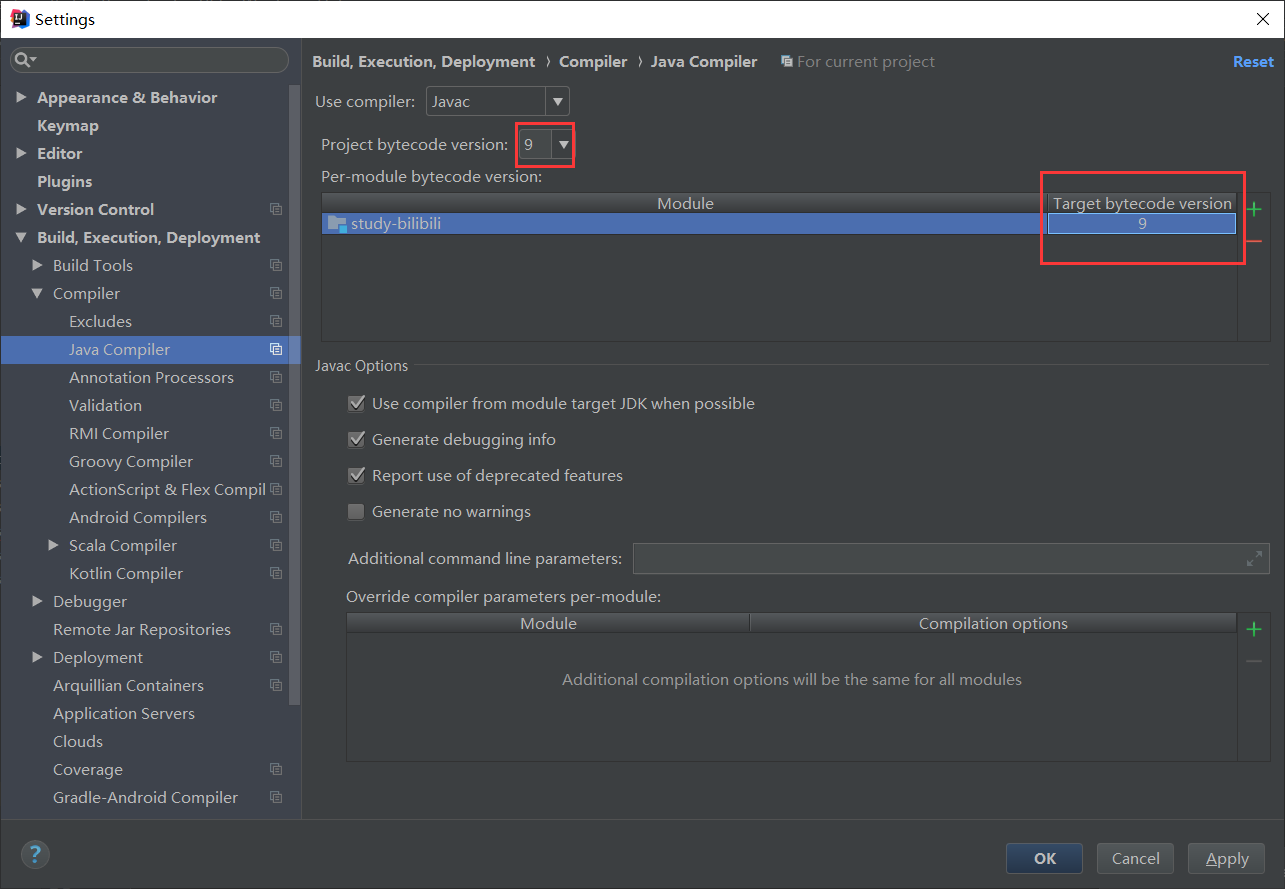The width and height of the screenshot is (1285, 889).
Task: Expand the additional command line parameters field icon
Action: pos(1255,559)
